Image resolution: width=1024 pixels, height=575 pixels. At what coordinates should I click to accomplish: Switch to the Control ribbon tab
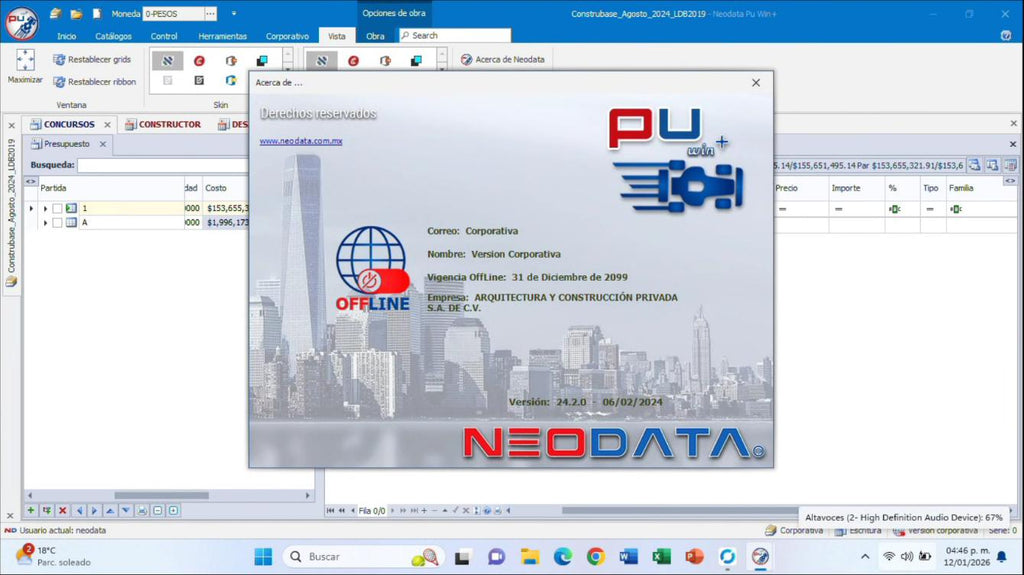click(x=164, y=36)
